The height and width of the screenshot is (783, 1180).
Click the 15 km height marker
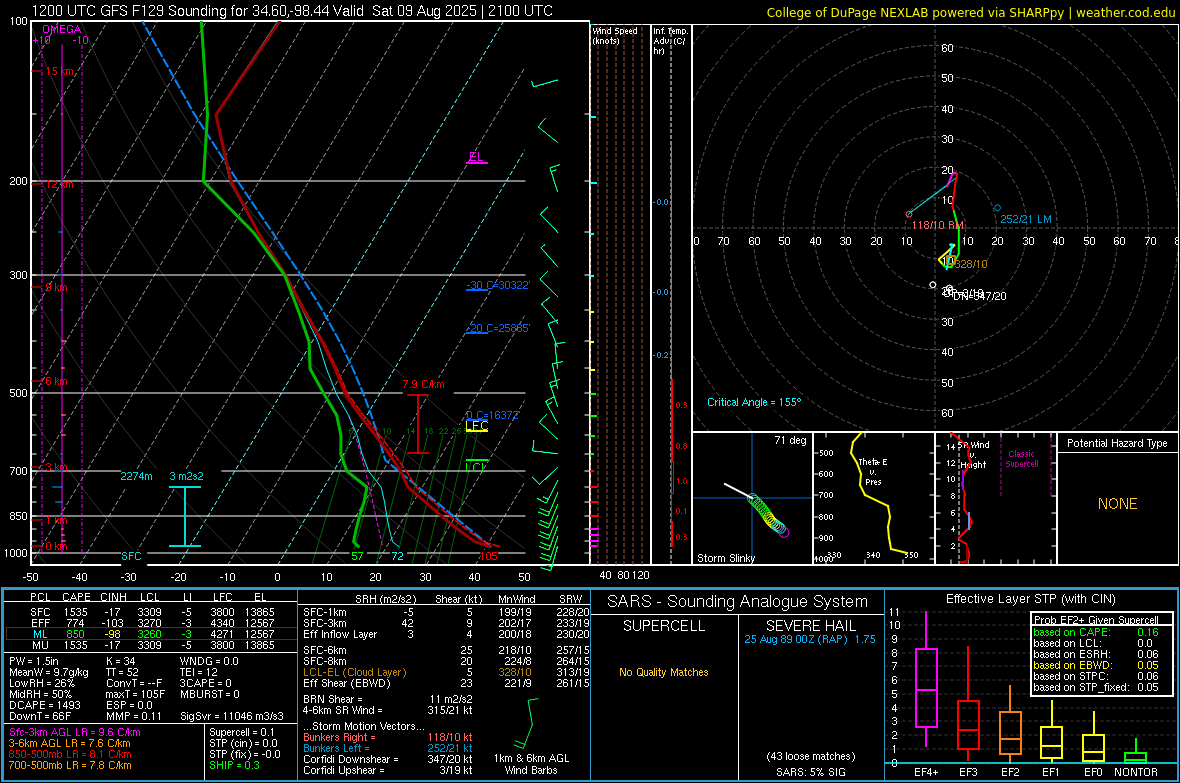59,72
